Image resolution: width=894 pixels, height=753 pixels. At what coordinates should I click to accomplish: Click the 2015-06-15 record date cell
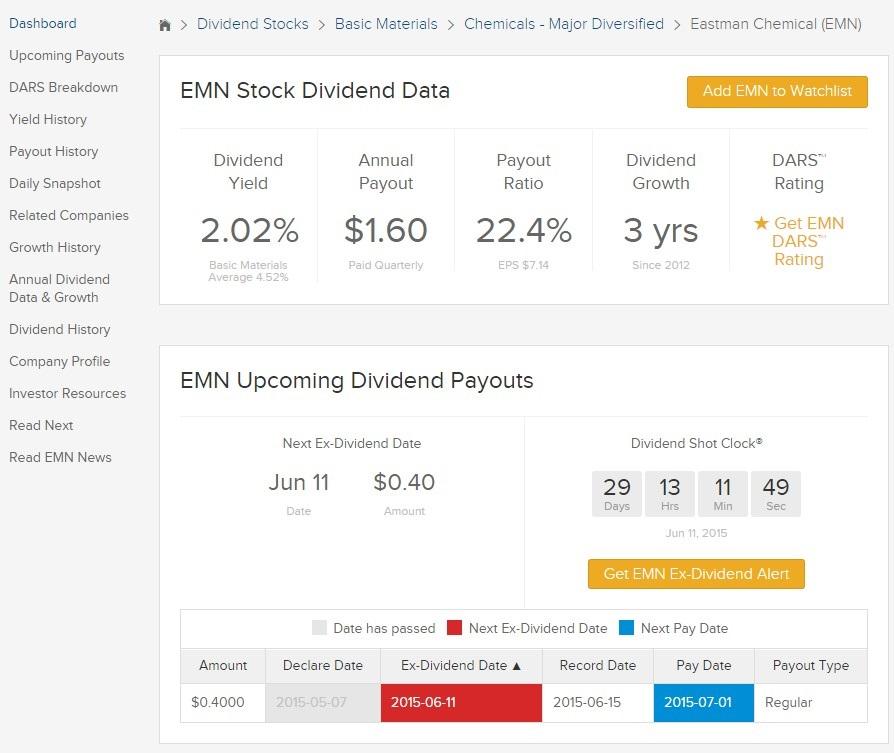tap(598, 702)
